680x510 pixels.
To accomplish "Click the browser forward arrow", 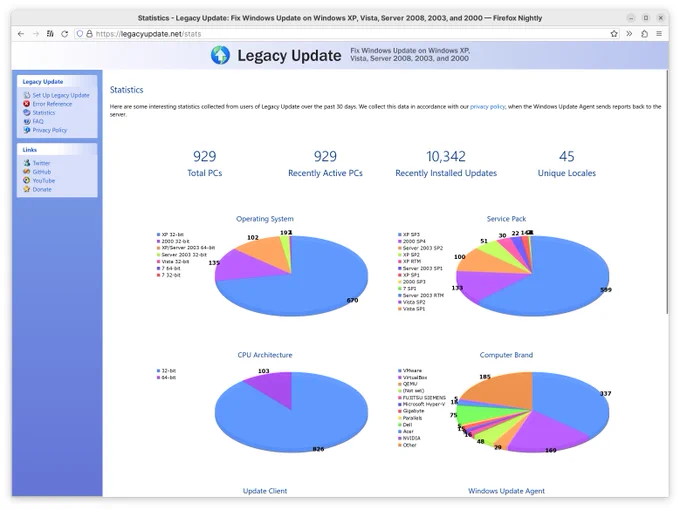I will [36, 34].
